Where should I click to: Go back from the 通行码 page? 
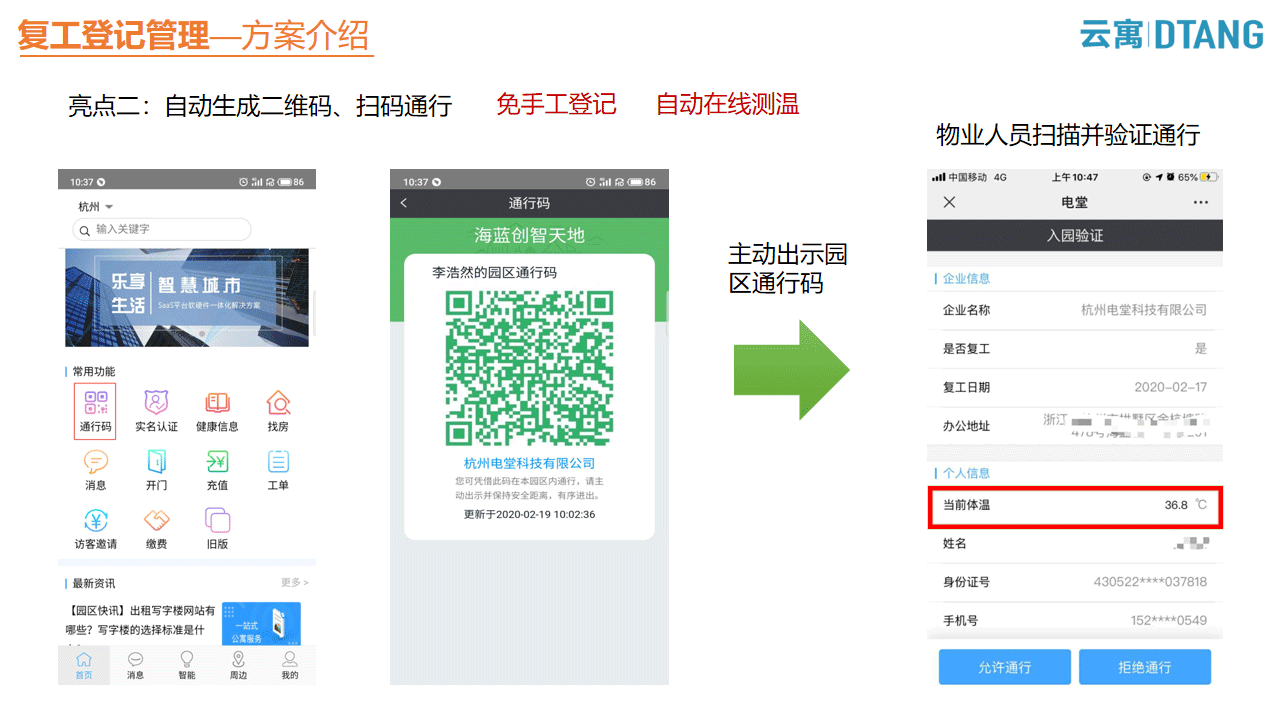pos(404,203)
